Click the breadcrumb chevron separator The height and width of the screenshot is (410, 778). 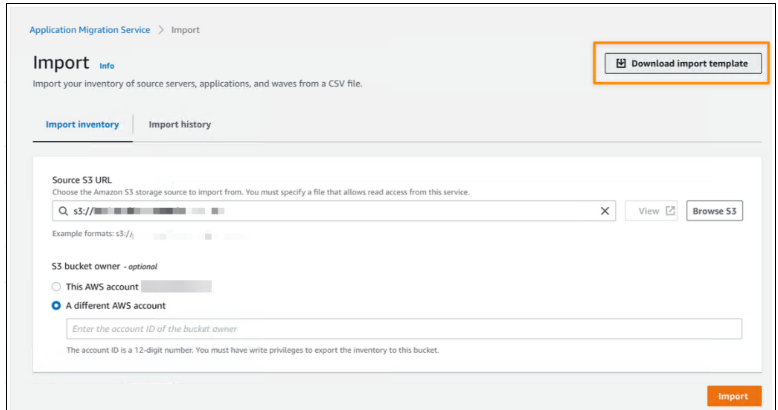point(161,30)
